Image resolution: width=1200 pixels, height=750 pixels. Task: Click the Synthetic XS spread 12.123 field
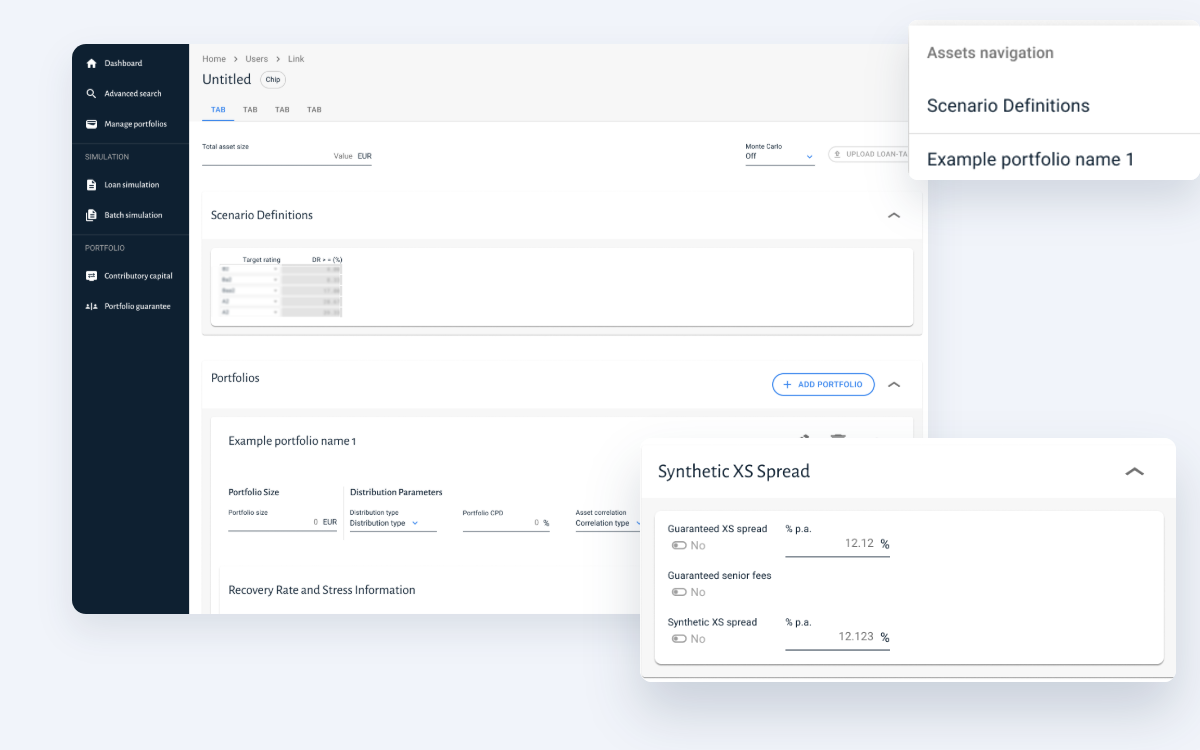coord(837,637)
